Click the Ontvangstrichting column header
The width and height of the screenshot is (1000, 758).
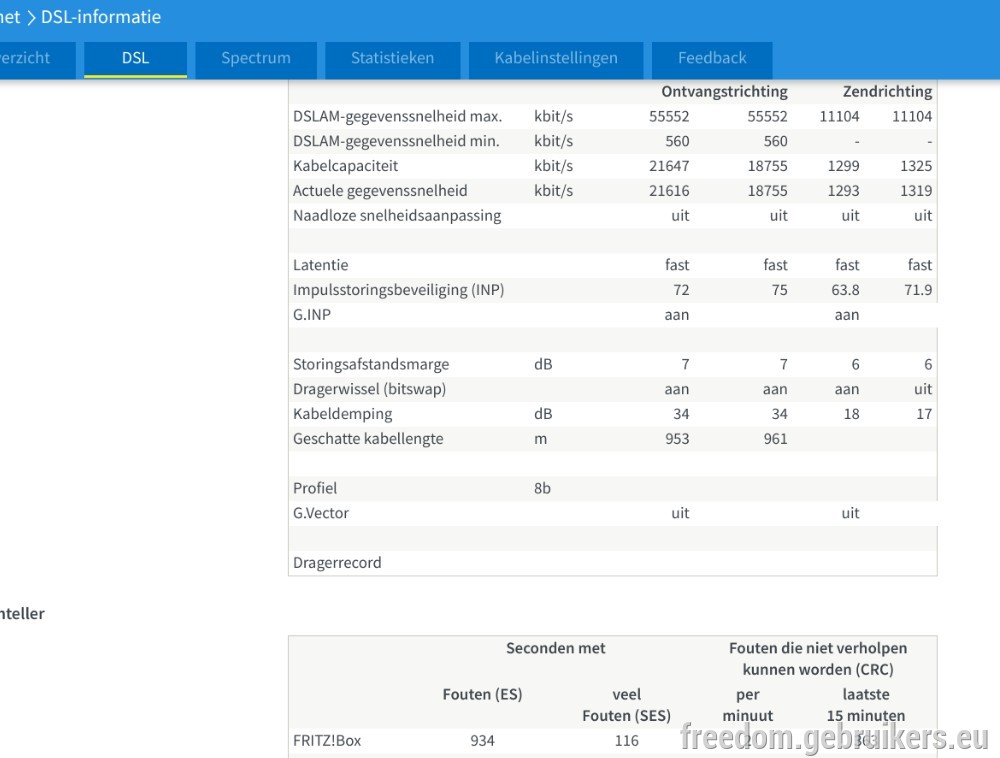(x=724, y=92)
